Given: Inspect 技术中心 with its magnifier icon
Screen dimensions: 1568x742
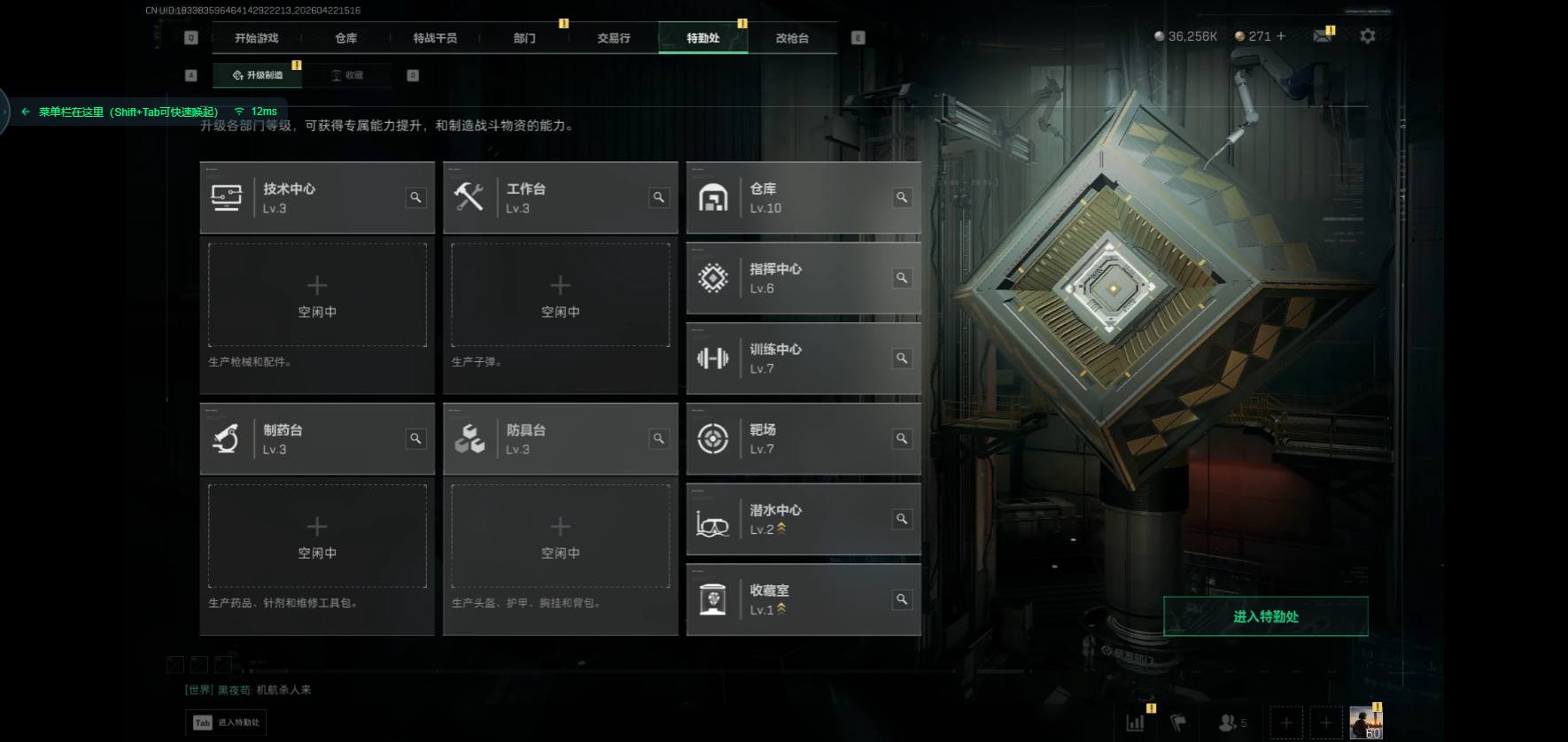Looking at the screenshot, I should (x=415, y=197).
